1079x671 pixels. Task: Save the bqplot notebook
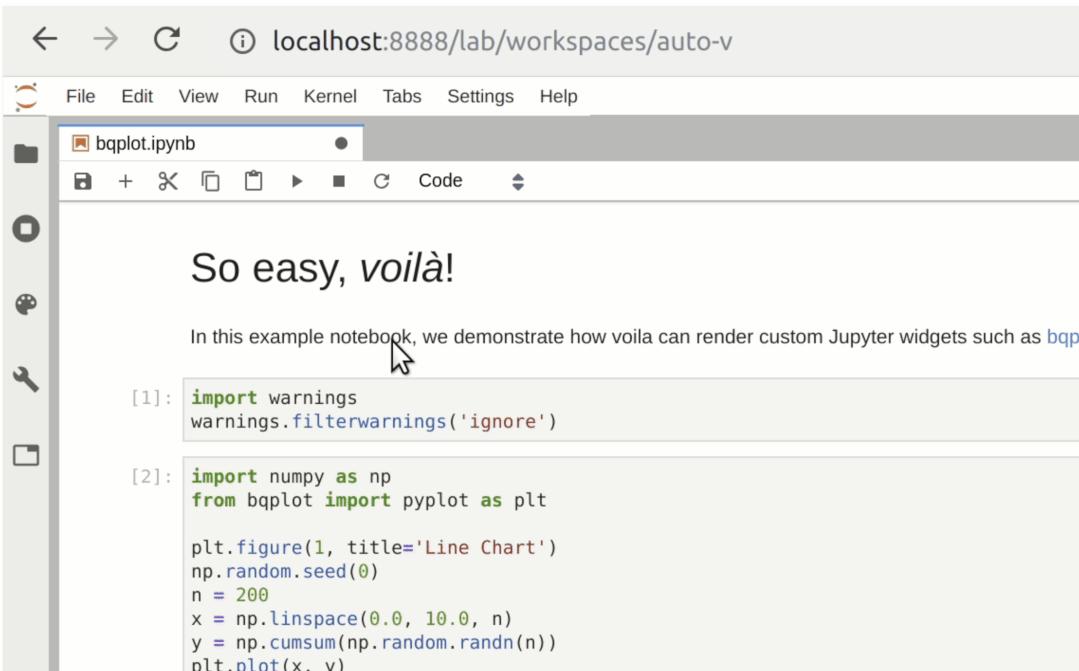tap(81, 180)
